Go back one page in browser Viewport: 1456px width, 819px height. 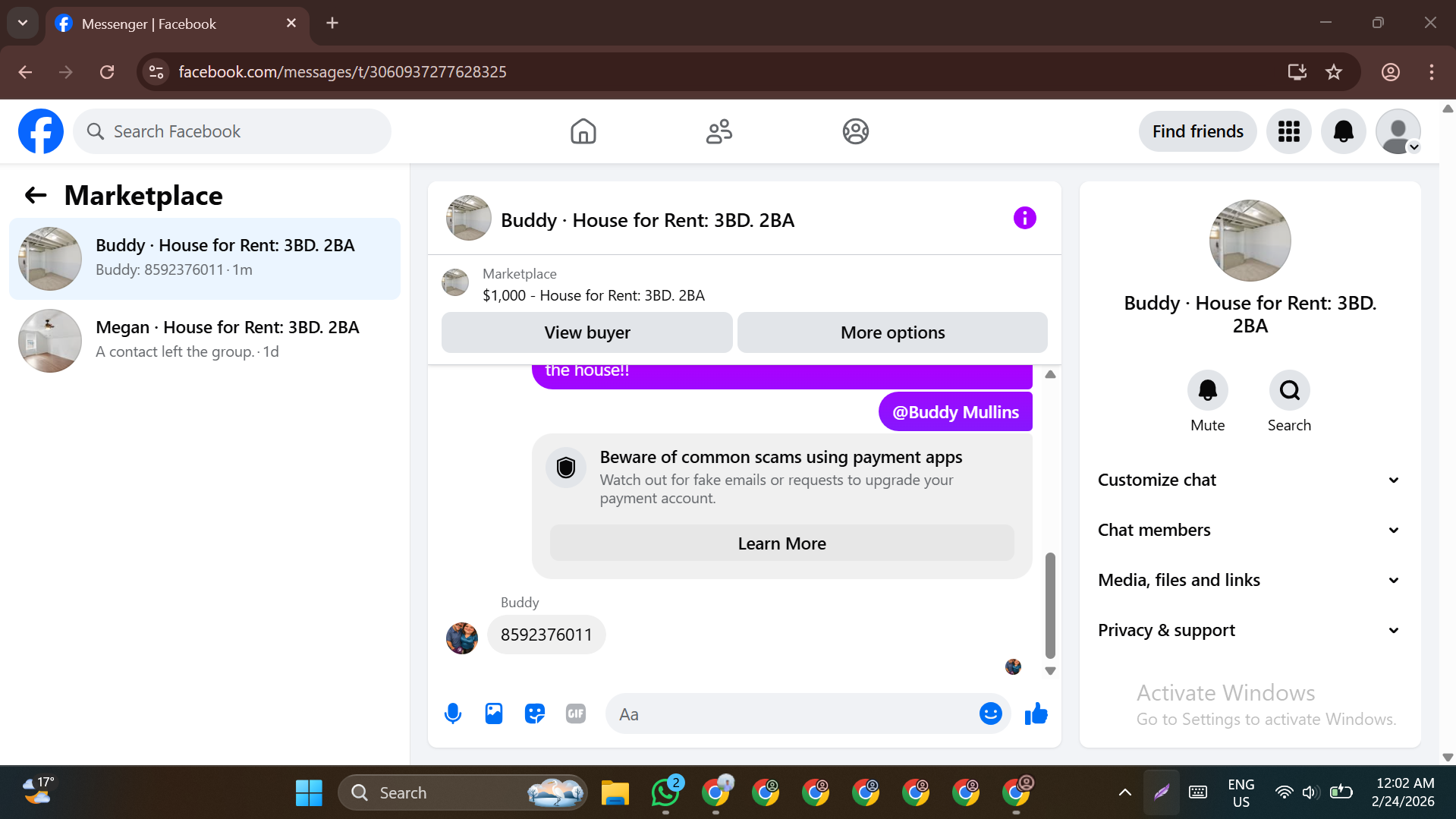coord(25,72)
